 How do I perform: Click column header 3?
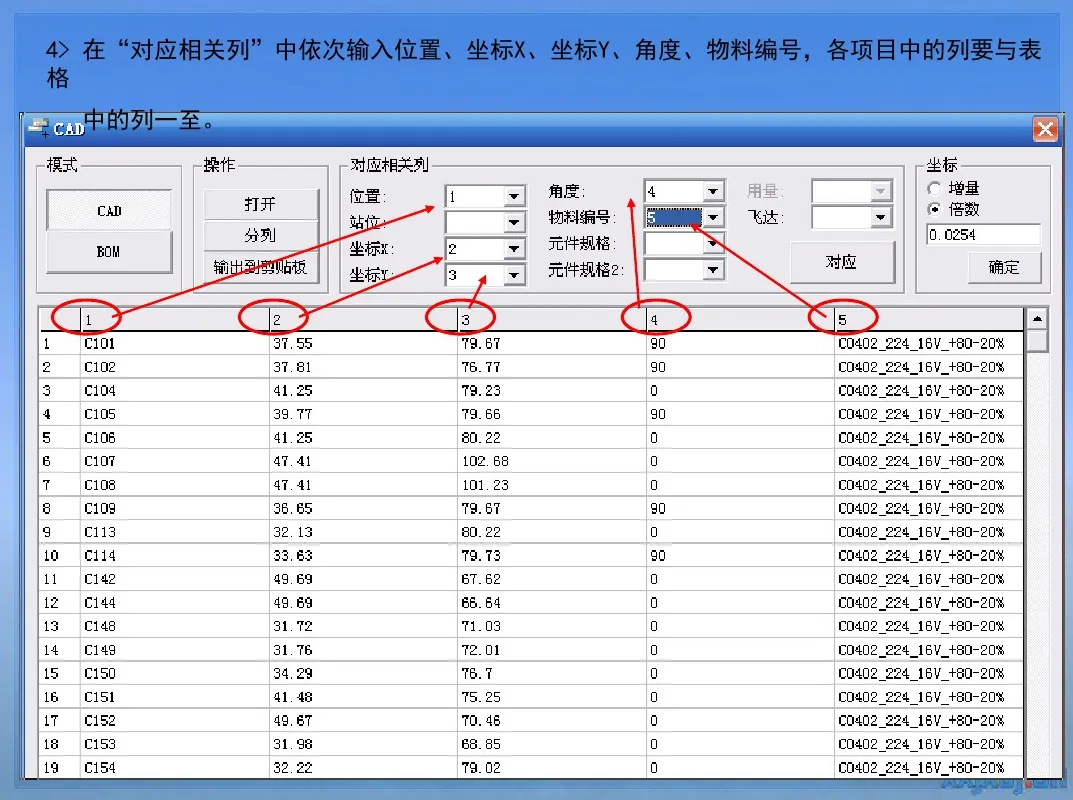point(552,320)
